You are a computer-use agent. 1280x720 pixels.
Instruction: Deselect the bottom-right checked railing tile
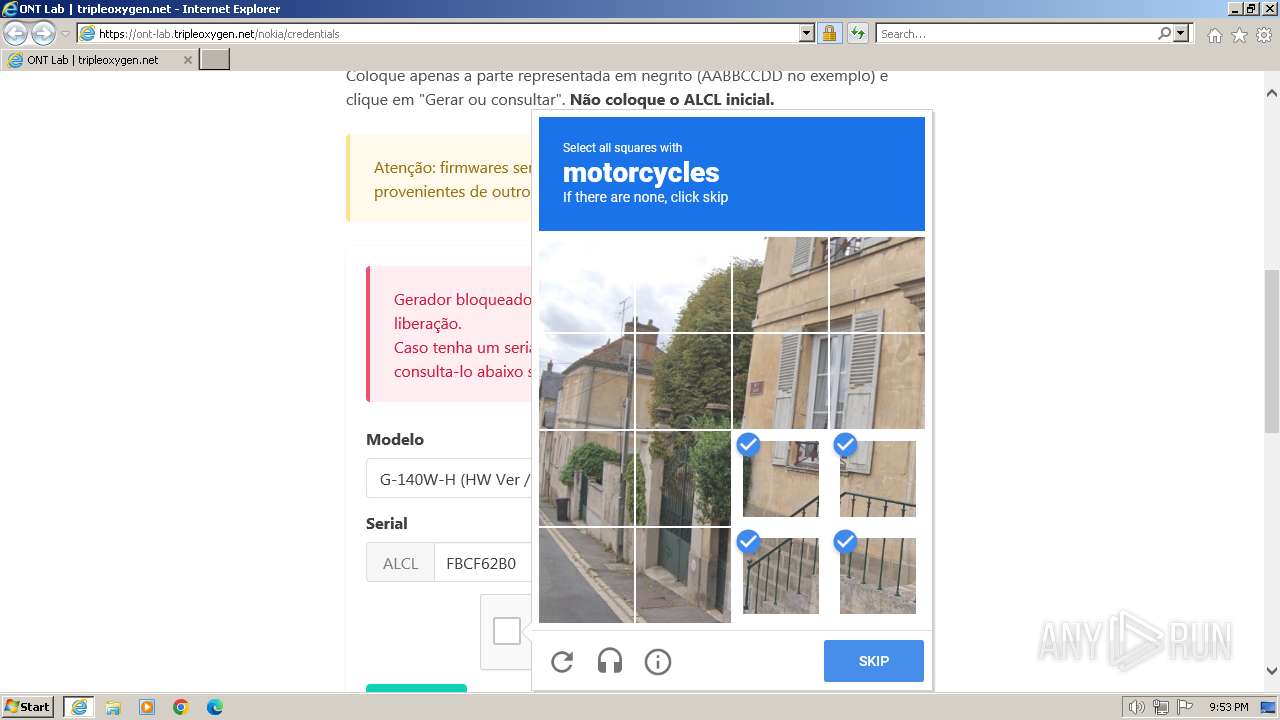coord(877,575)
